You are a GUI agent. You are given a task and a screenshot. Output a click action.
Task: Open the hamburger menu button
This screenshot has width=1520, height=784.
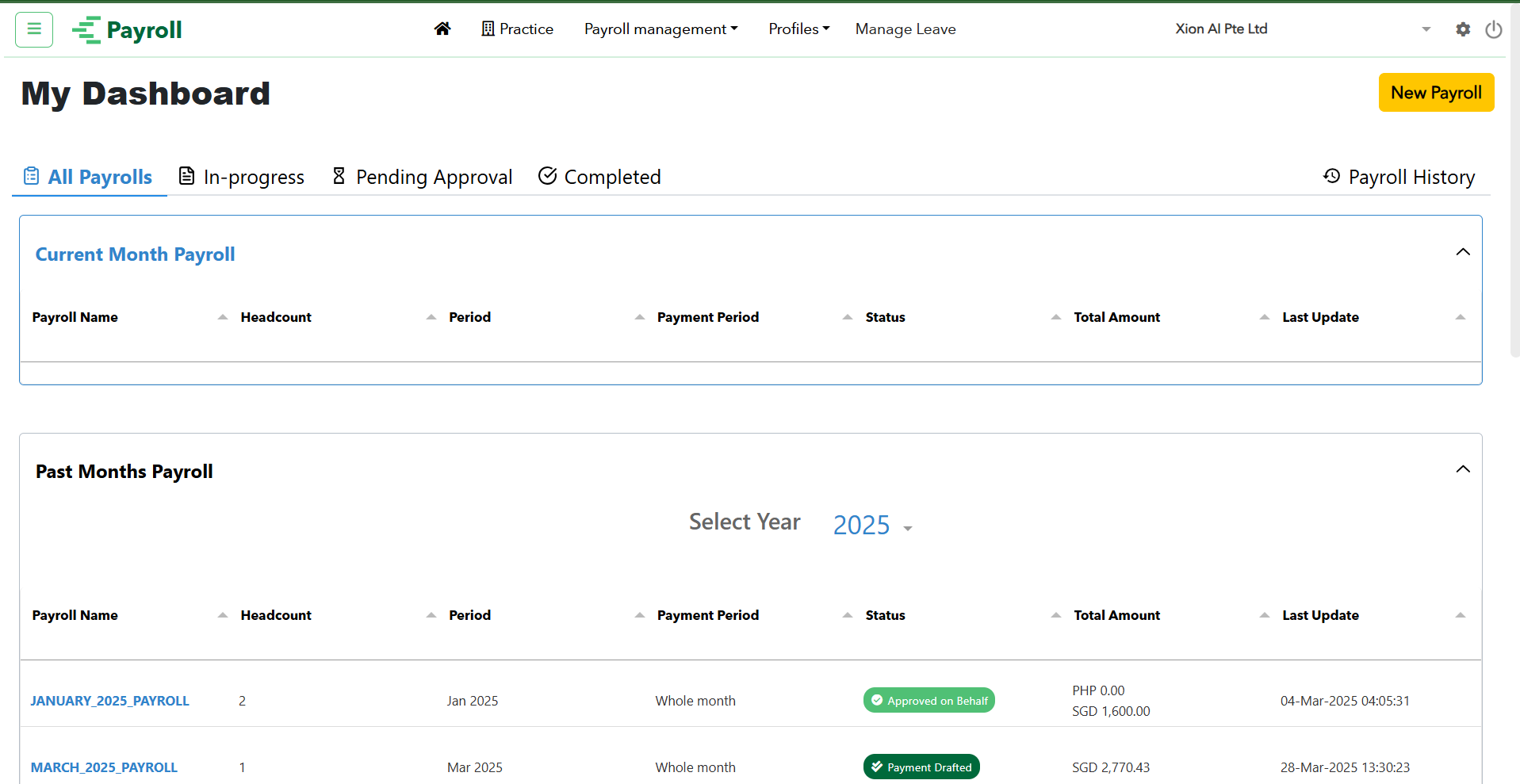point(34,29)
